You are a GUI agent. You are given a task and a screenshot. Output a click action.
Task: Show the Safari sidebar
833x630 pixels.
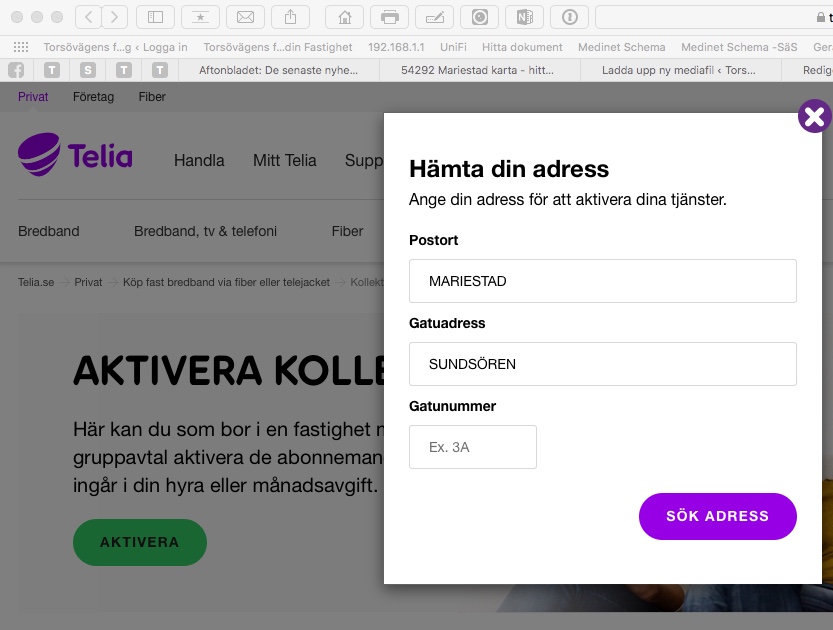[x=155, y=18]
